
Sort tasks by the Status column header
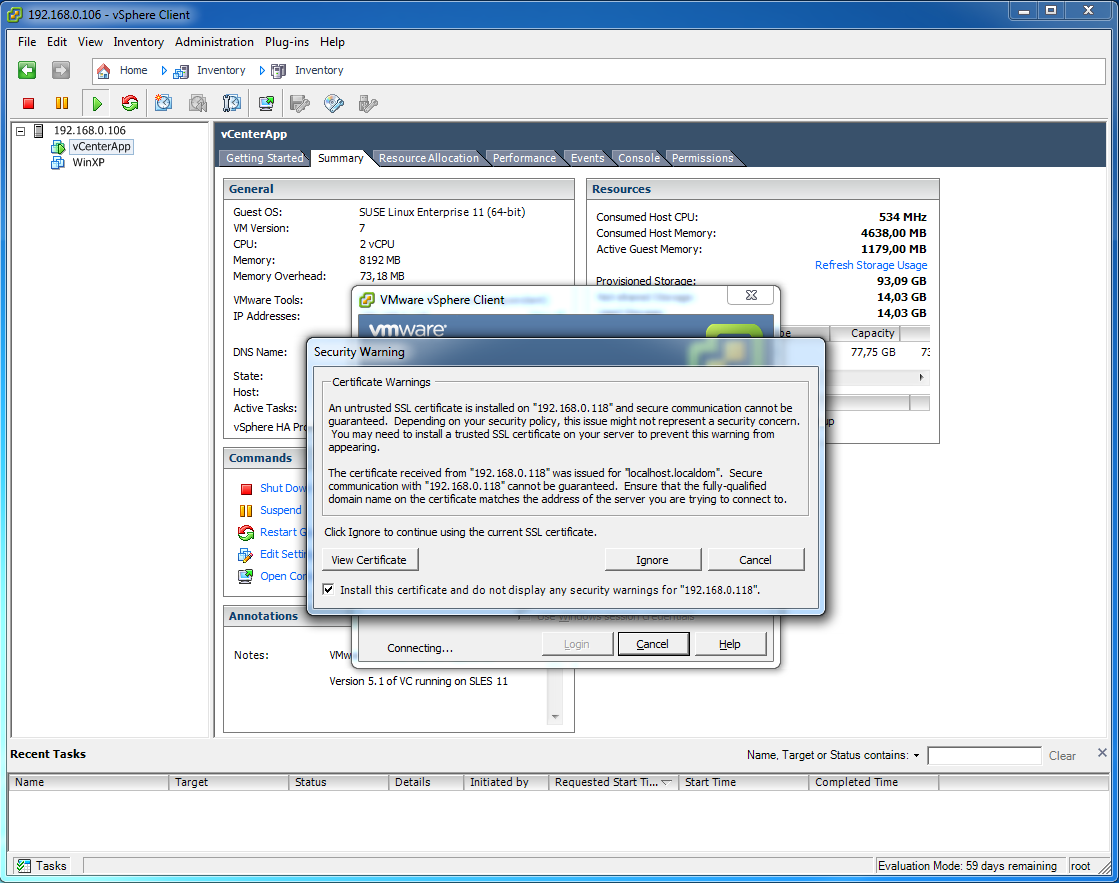point(338,782)
